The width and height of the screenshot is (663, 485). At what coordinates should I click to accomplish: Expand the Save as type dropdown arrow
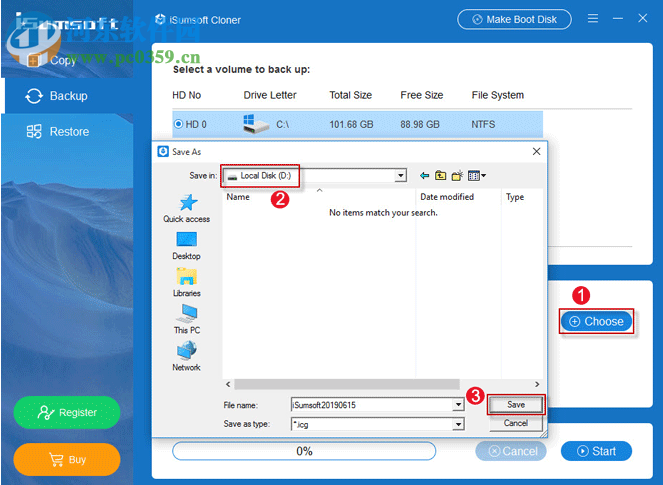tap(458, 424)
